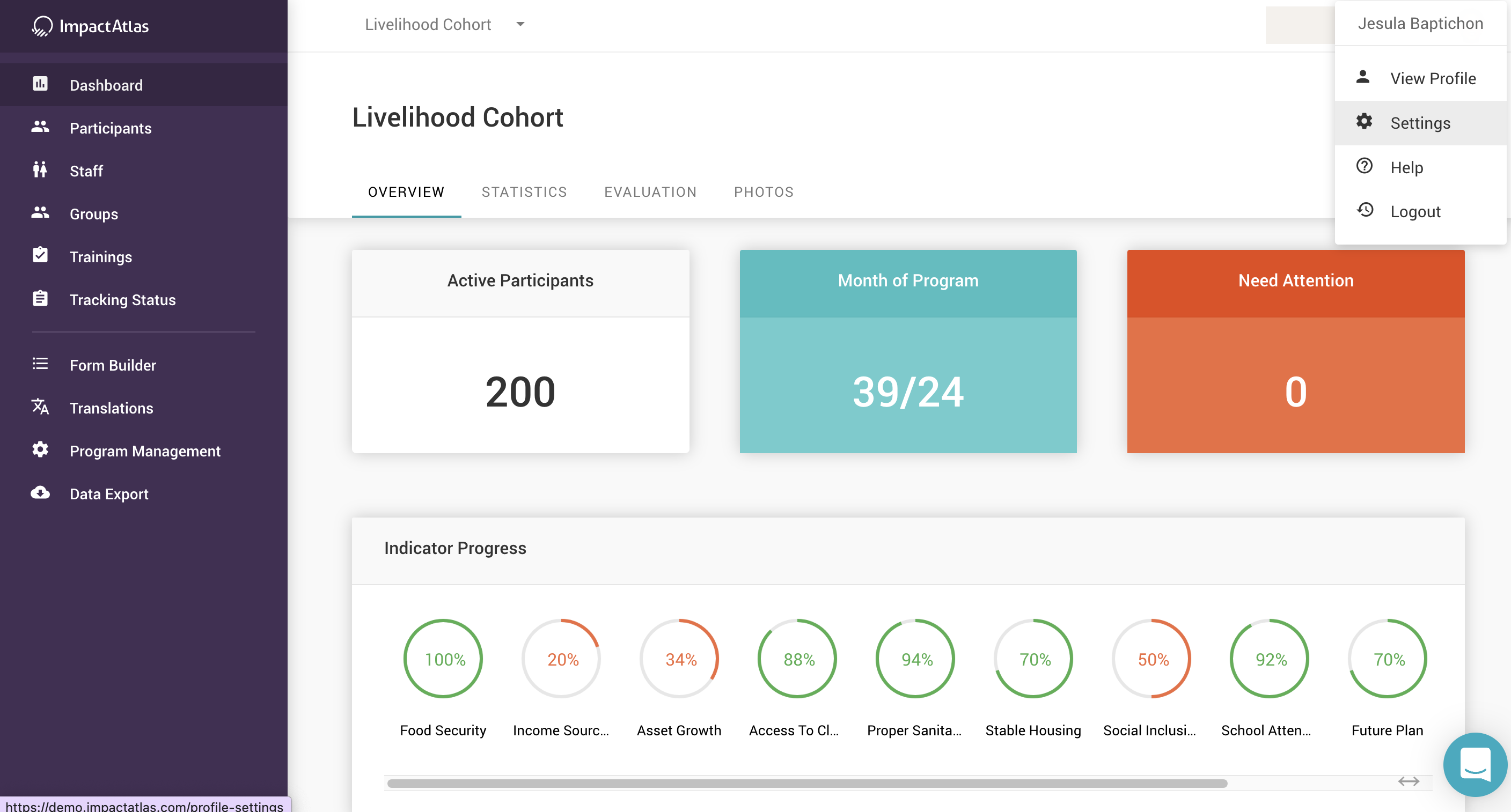This screenshot has width=1511, height=812.
Task: Click the ImpactAtlas logo
Action: coord(90,26)
